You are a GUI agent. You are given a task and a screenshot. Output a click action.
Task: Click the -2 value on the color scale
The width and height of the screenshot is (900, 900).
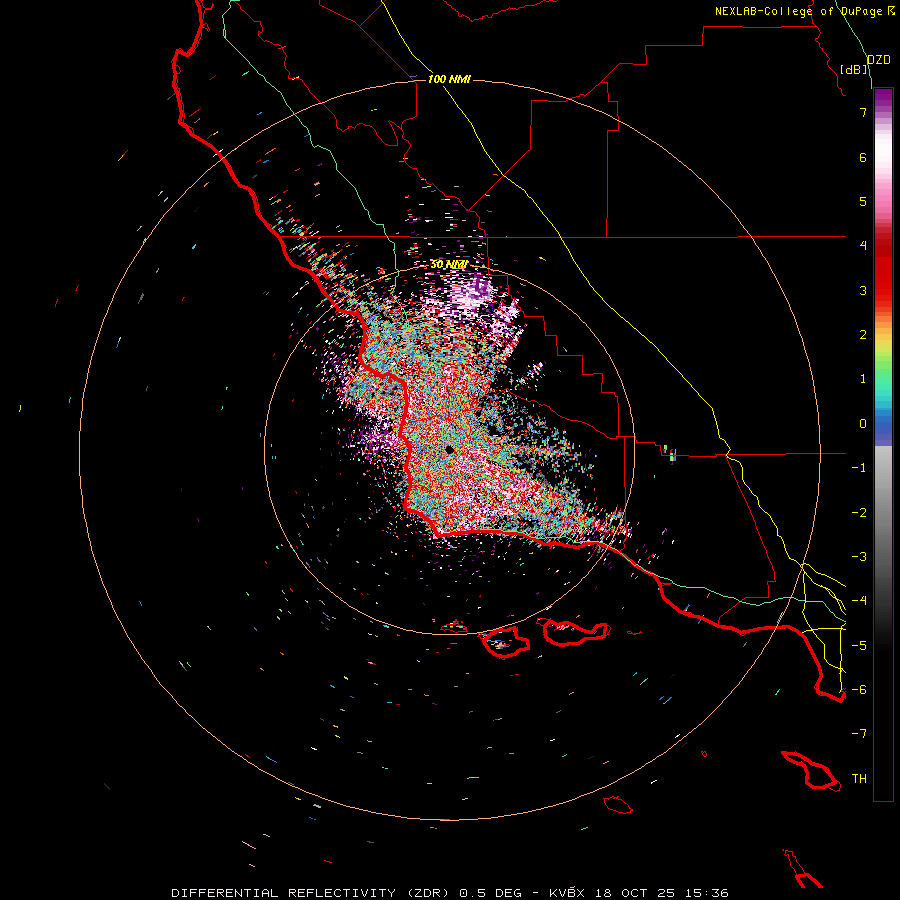(x=859, y=513)
